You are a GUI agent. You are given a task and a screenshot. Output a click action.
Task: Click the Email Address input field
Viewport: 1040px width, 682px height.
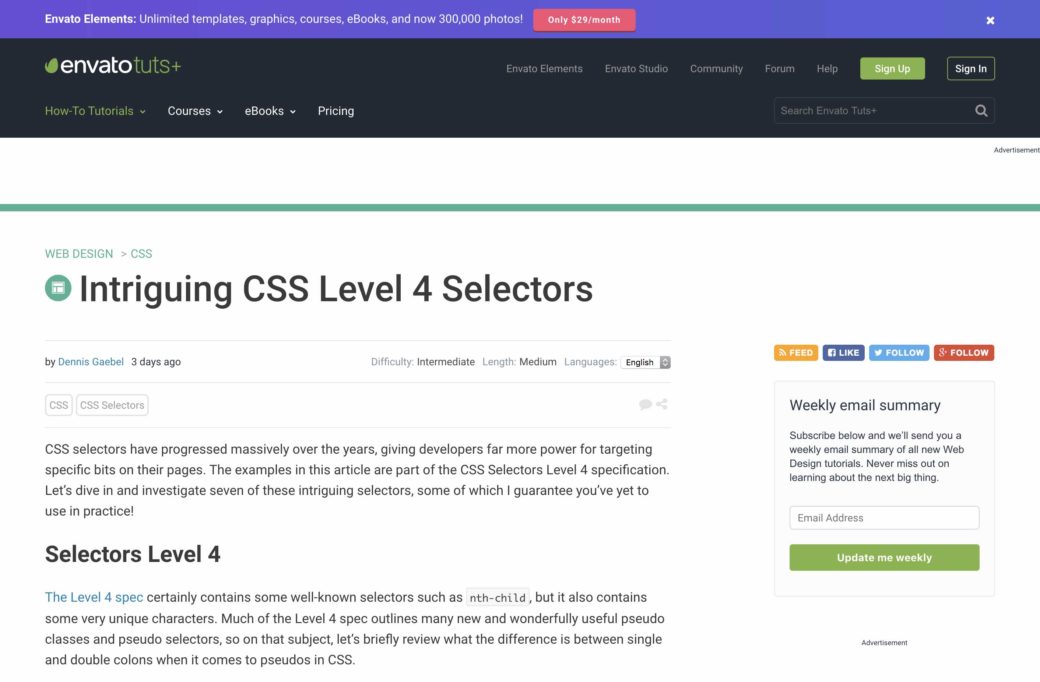(x=884, y=518)
